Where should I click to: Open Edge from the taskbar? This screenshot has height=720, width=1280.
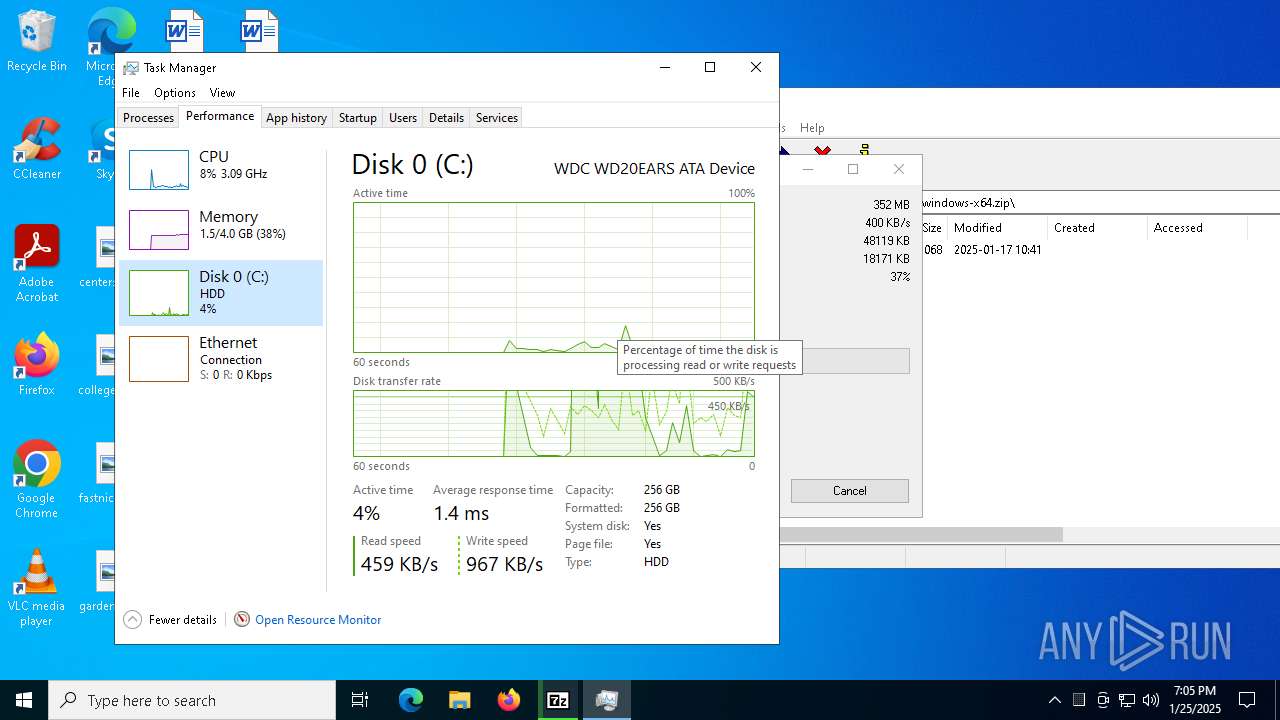(411, 700)
